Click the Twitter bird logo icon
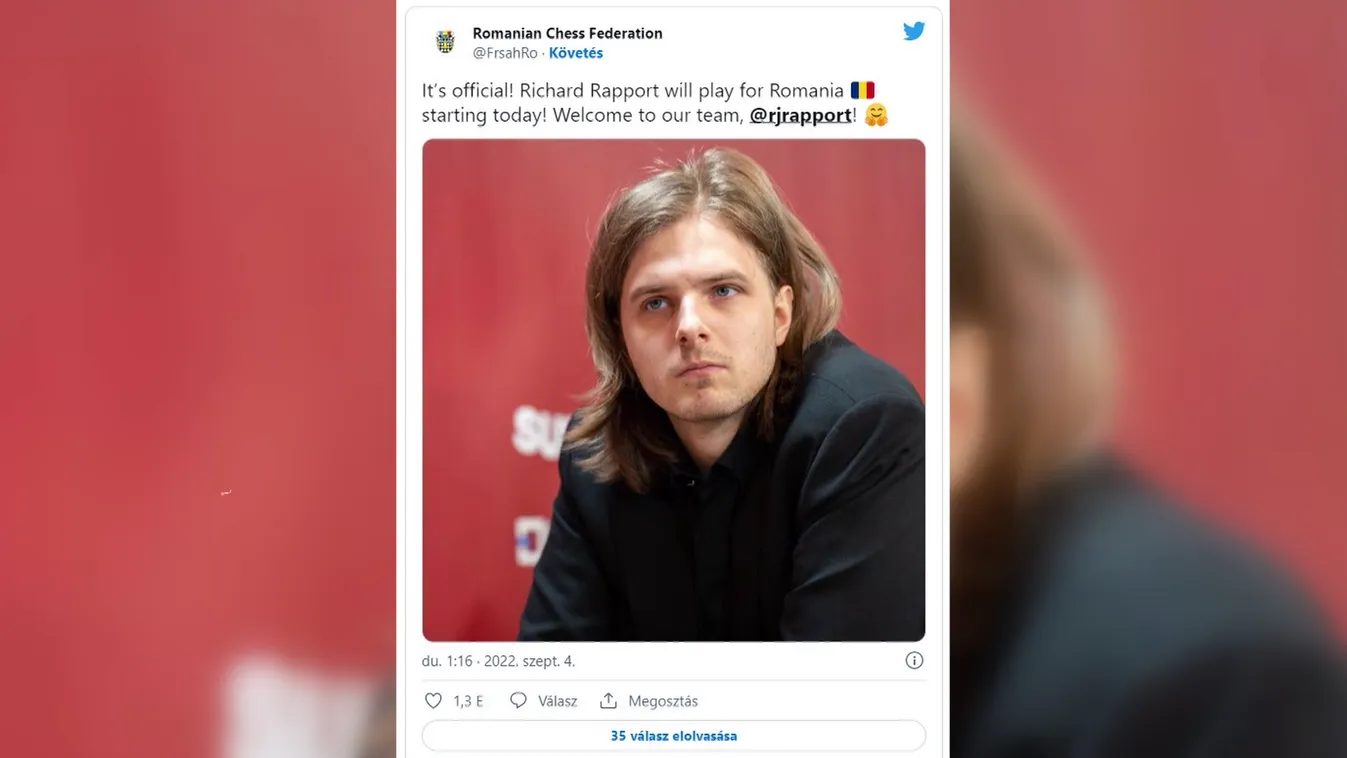 click(913, 30)
